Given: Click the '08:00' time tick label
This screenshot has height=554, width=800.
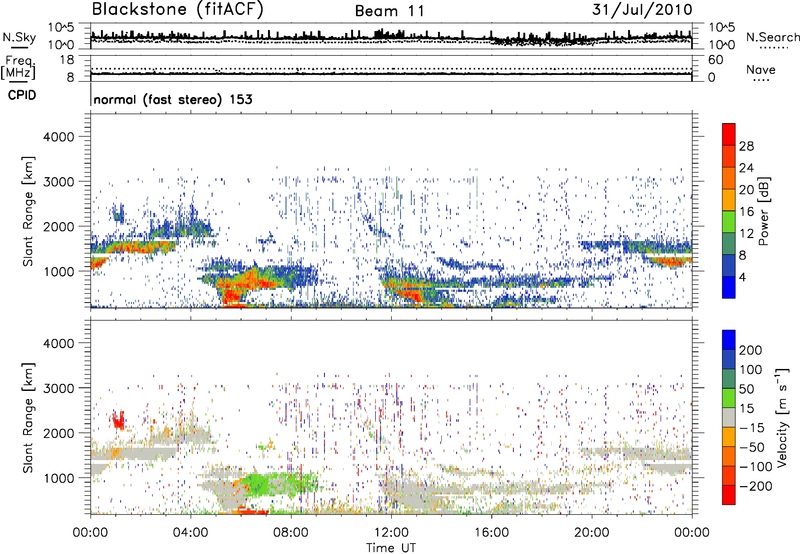Looking at the screenshot, I should (290, 533).
